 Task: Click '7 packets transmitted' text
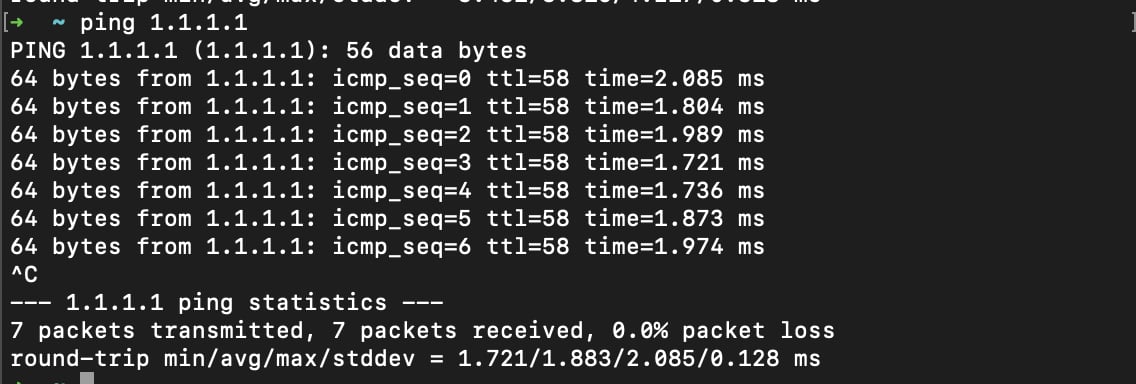(x=156, y=331)
